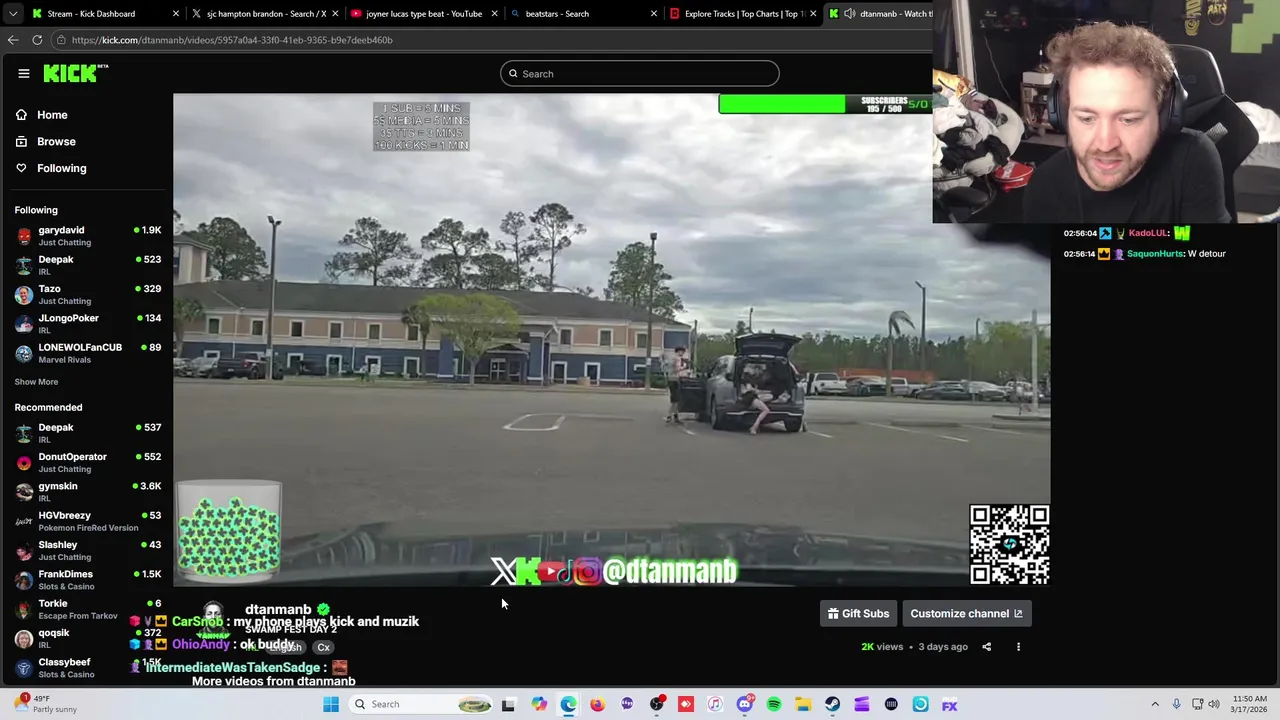
Task: Open Steam from taskbar
Action: [832, 705]
